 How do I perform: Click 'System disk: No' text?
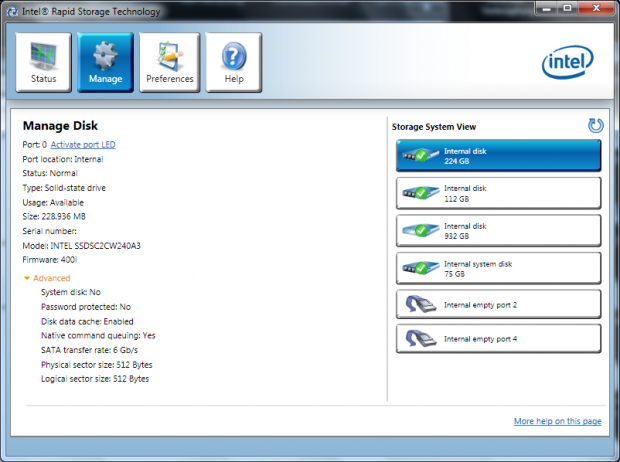point(71,292)
